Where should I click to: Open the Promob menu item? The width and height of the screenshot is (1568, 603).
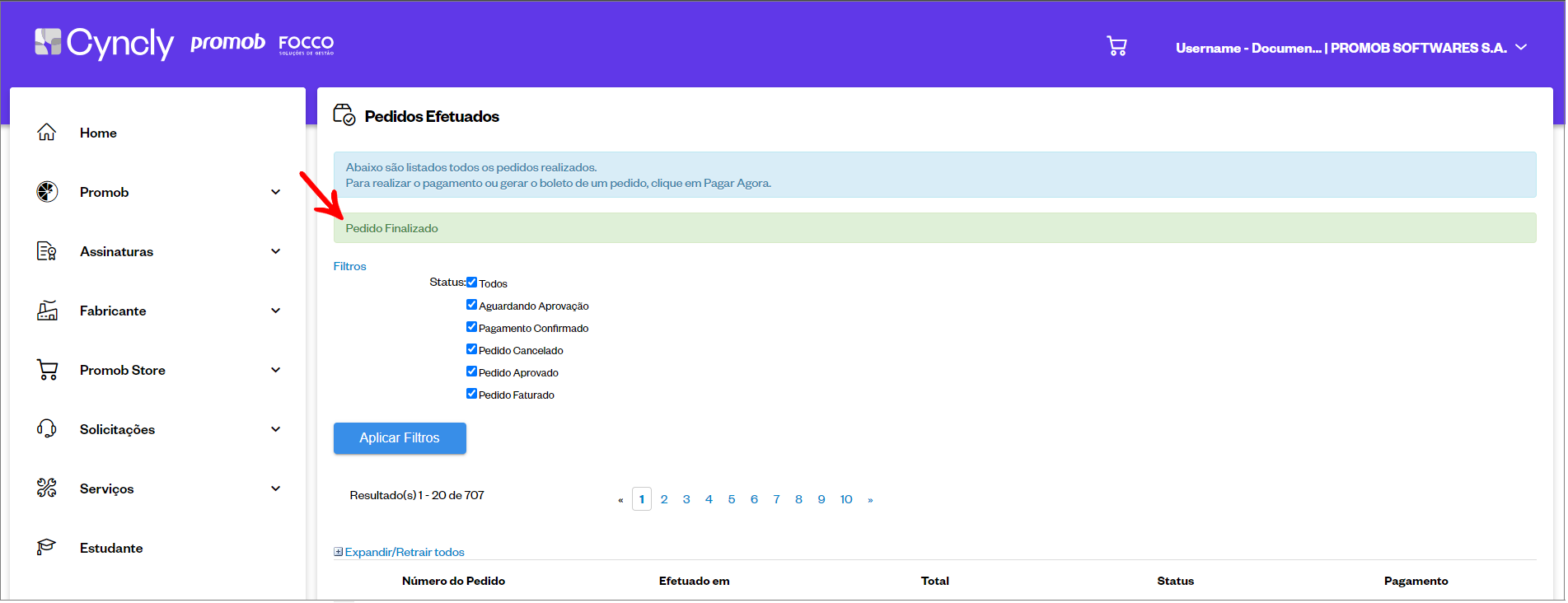click(x=104, y=192)
